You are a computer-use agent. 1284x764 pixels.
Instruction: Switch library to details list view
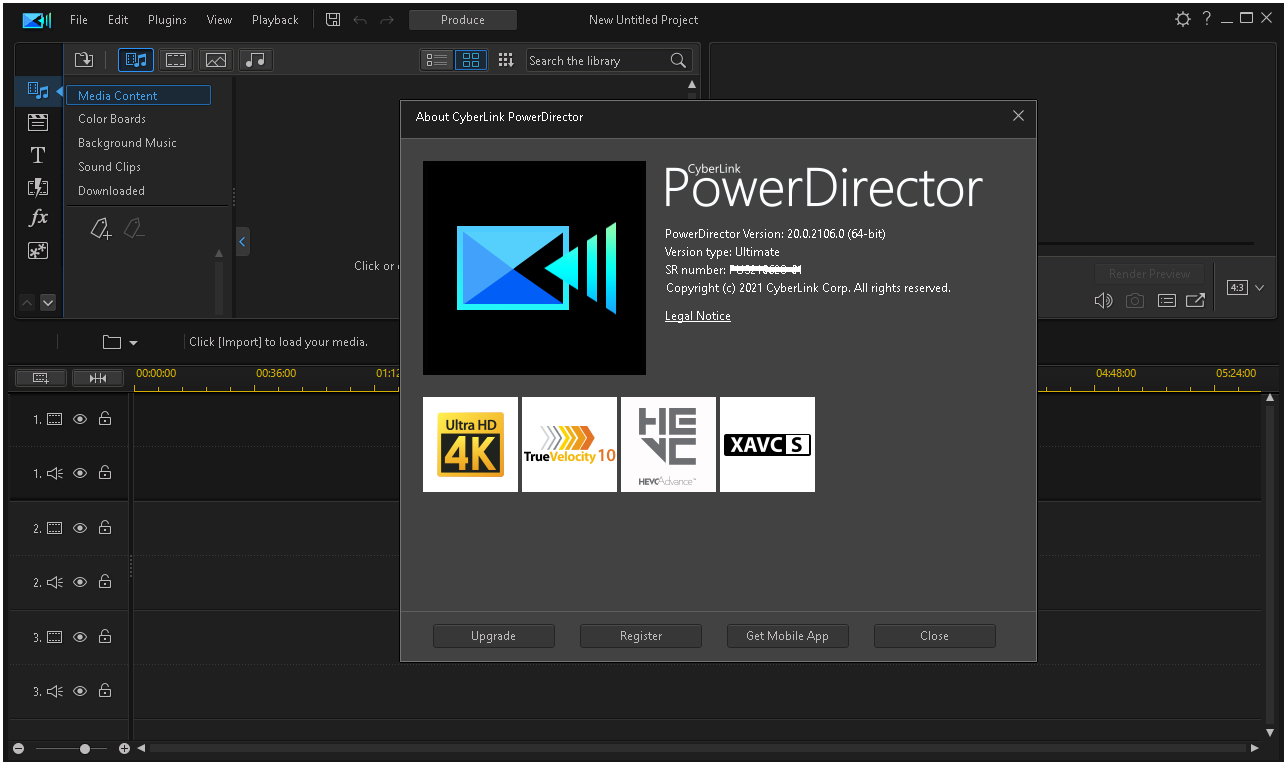click(x=437, y=60)
